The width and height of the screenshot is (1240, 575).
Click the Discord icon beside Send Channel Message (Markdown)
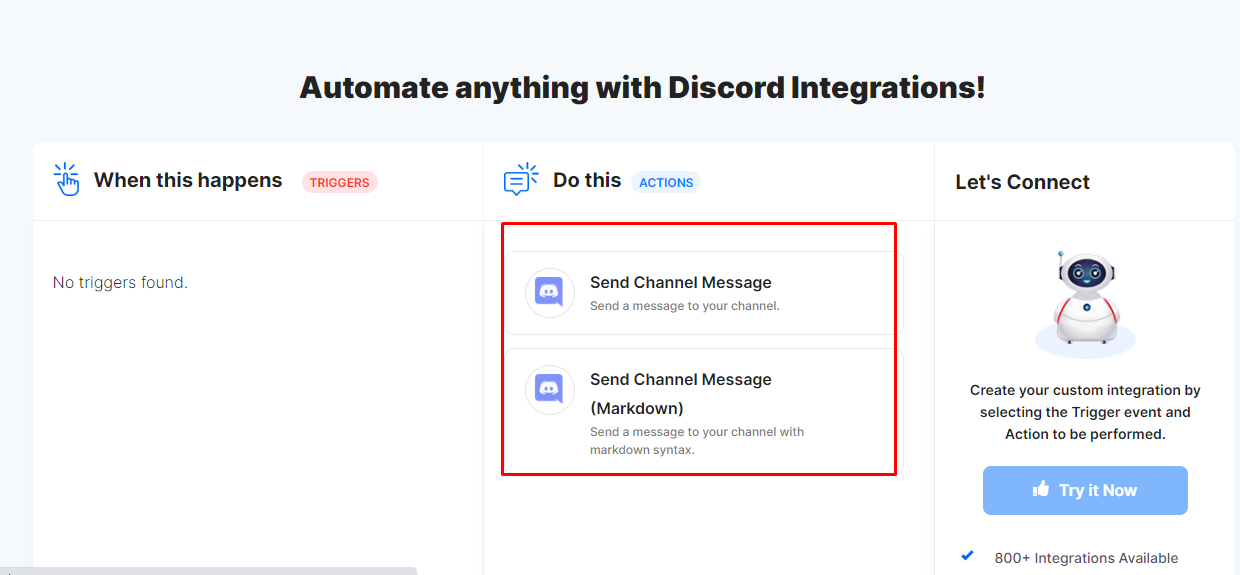click(x=550, y=390)
